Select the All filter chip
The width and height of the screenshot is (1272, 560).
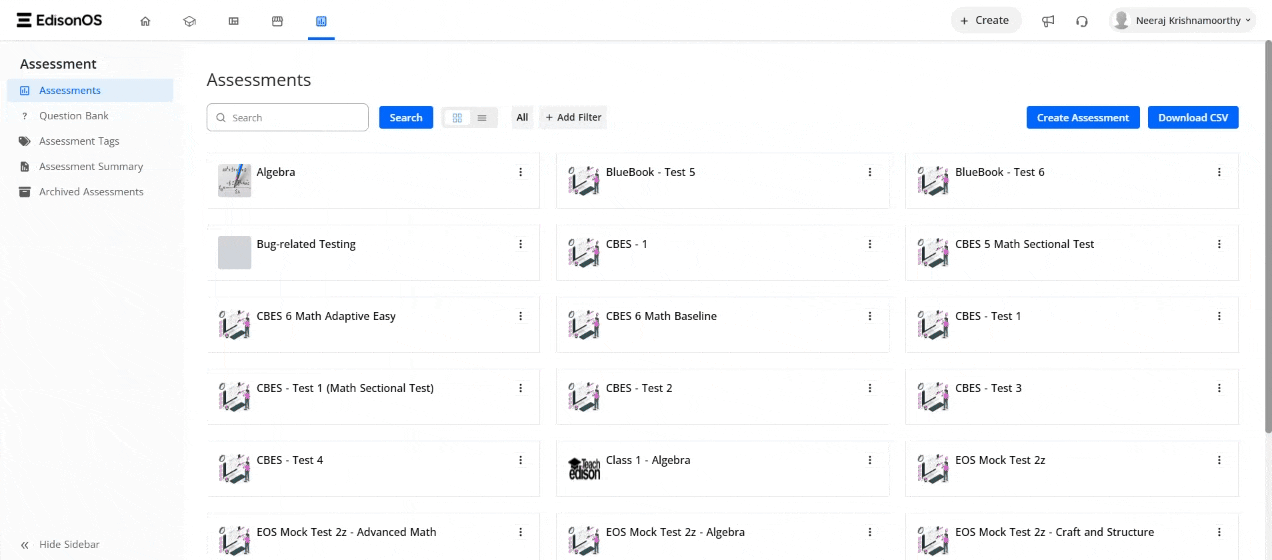522,118
